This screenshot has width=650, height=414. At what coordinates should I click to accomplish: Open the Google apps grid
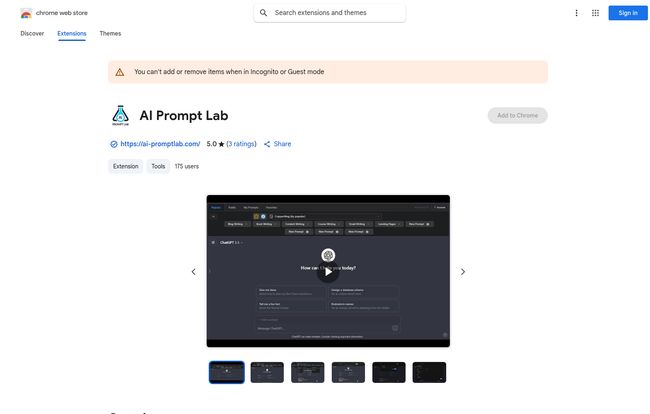(595, 13)
